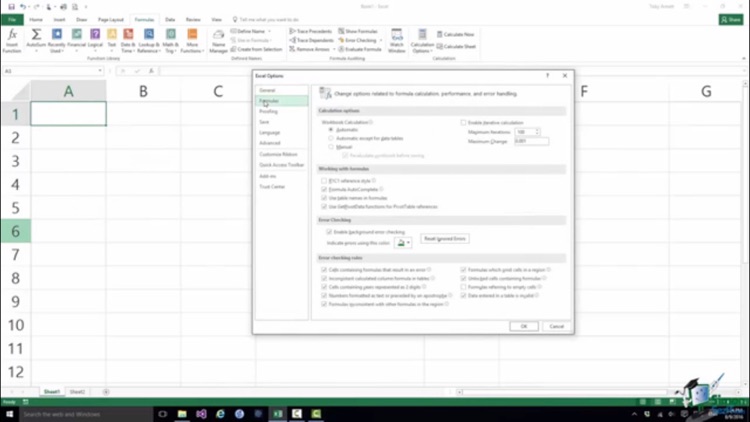
Task: Open the Name Box dropdown arrow
Action: (x=99, y=71)
